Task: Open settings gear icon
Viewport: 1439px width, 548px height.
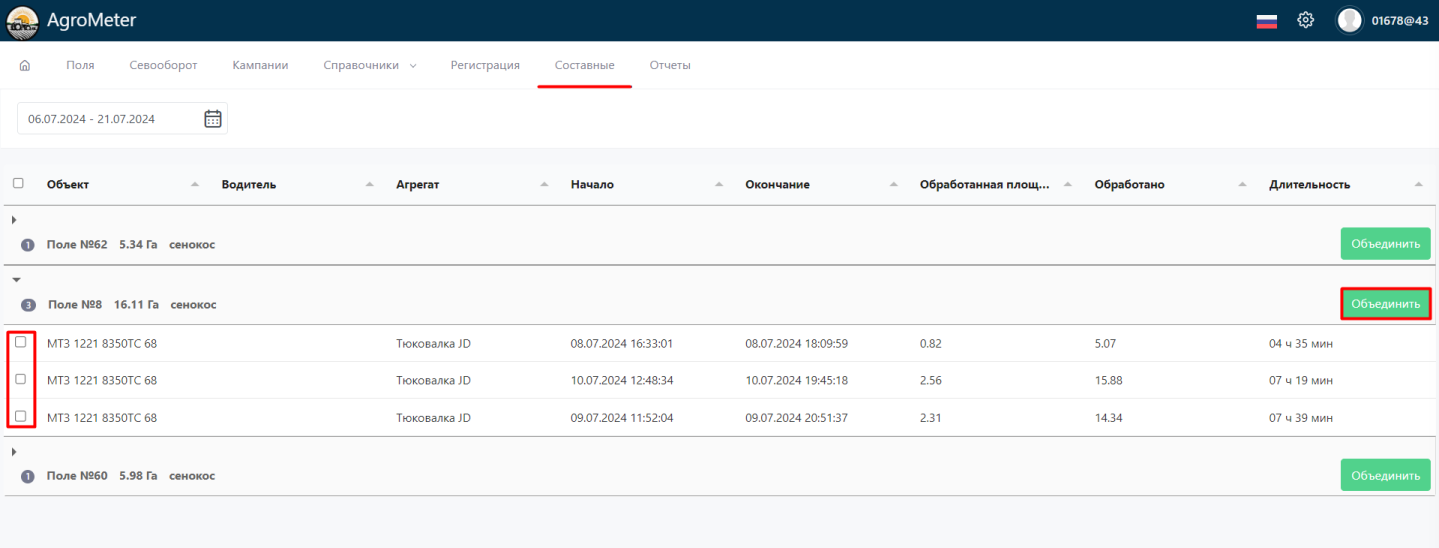Action: tap(1305, 20)
